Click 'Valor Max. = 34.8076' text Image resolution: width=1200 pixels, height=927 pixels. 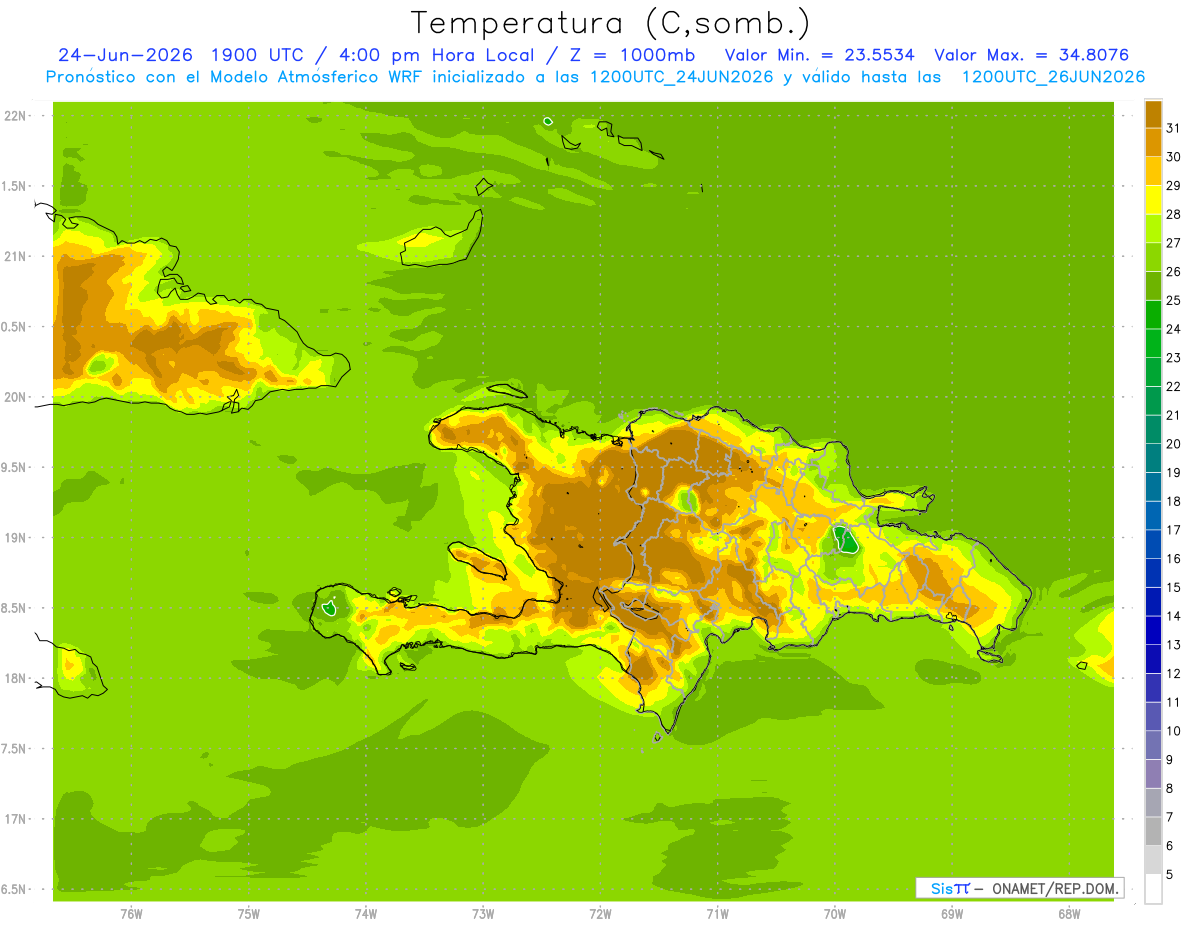click(1031, 55)
